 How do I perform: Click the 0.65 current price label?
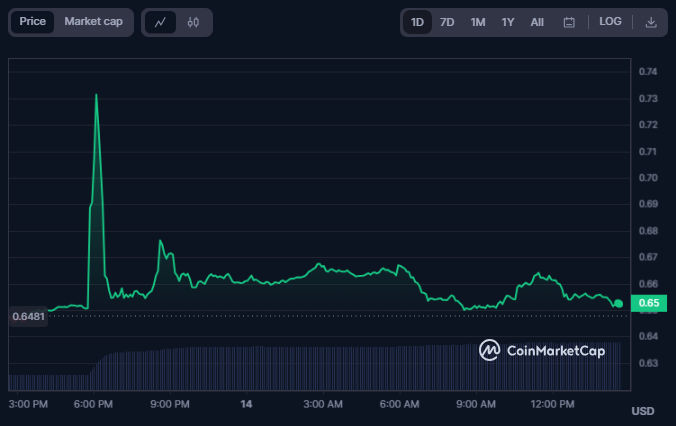point(649,303)
